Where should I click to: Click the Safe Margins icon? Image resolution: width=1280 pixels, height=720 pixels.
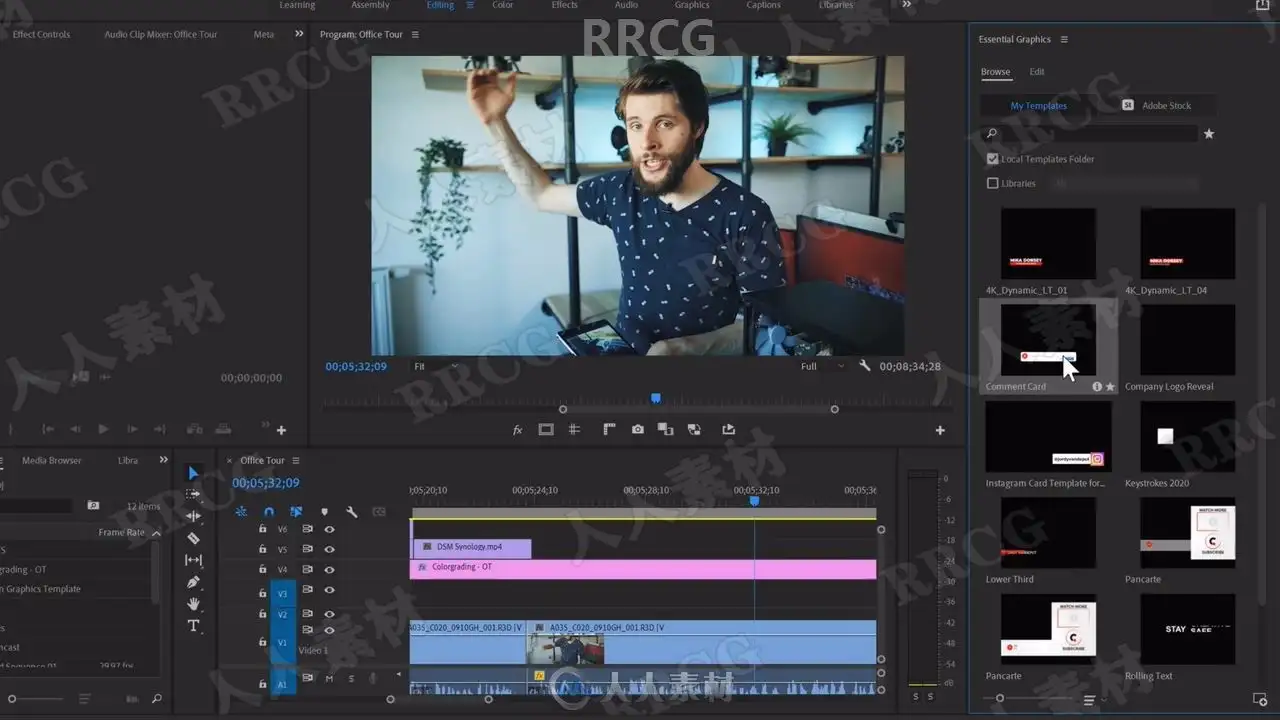(x=546, y=430)
